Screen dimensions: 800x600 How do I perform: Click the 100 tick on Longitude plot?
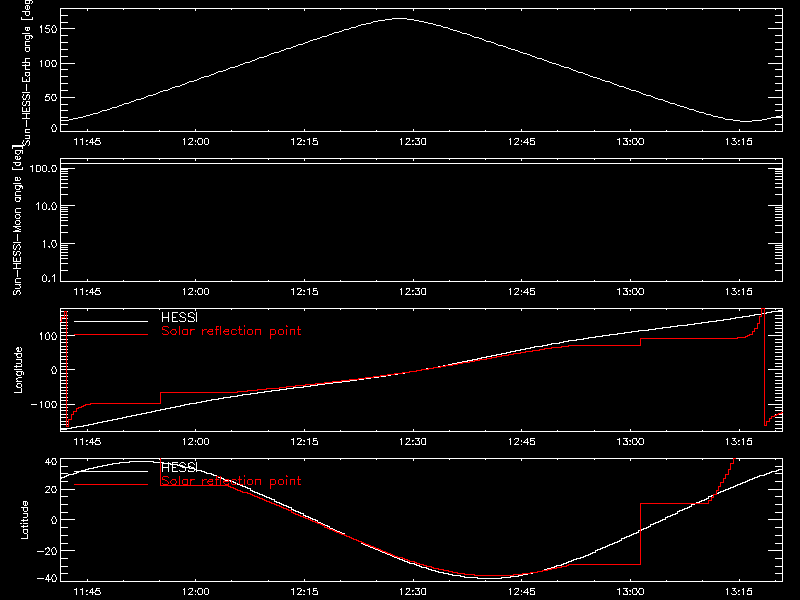(48, 336)
